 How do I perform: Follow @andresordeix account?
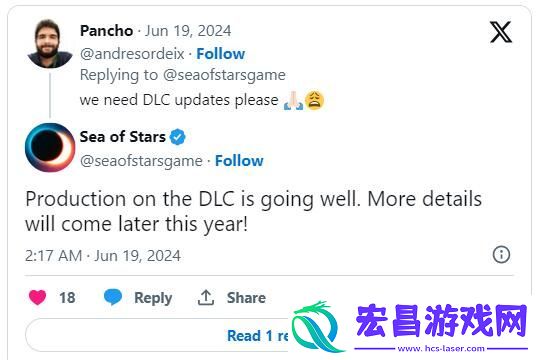coord(221,54)
